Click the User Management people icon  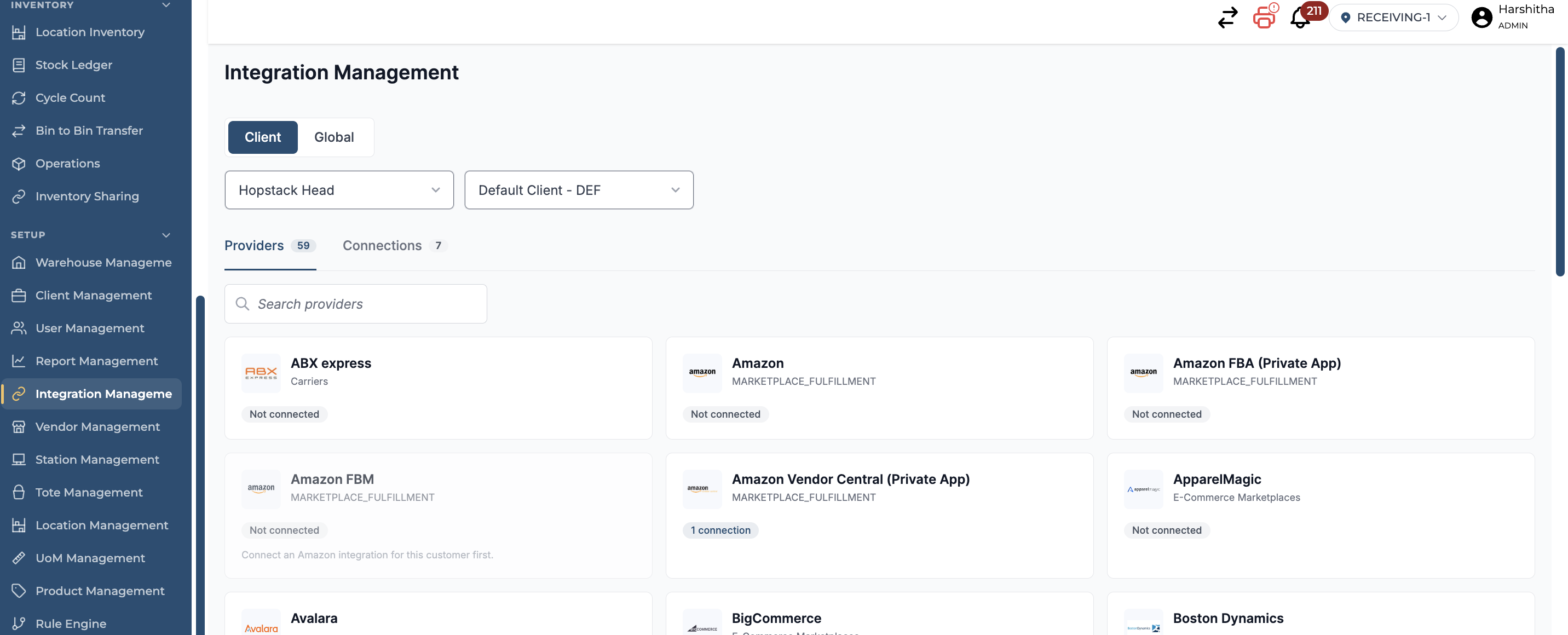pos(19,328)
